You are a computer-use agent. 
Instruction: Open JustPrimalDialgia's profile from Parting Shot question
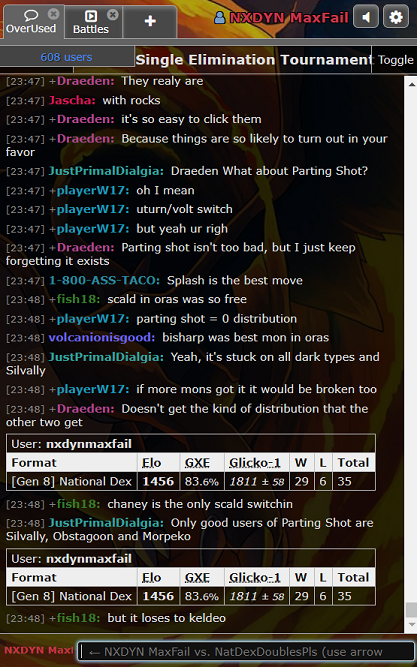tap(106, 171)
